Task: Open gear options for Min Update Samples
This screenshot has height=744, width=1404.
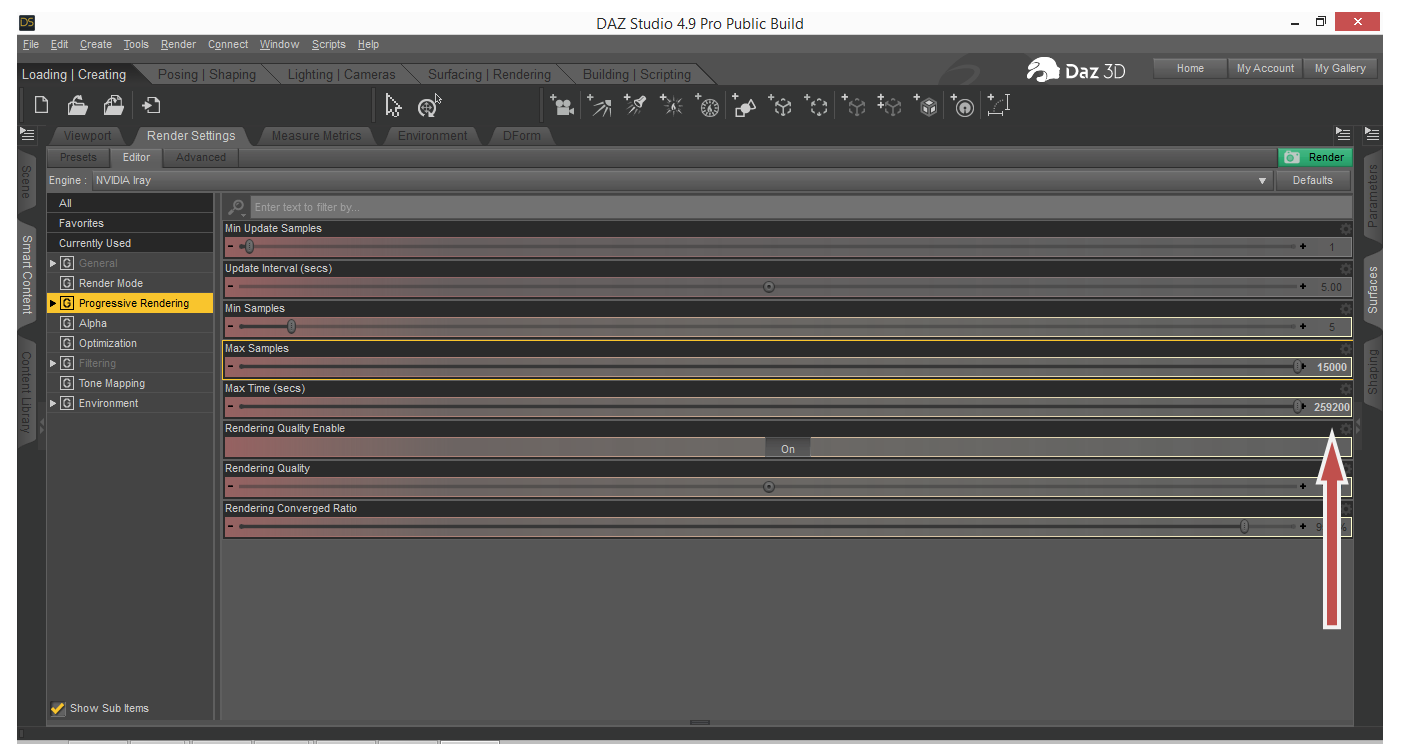Action: (x=1345, y=229)
